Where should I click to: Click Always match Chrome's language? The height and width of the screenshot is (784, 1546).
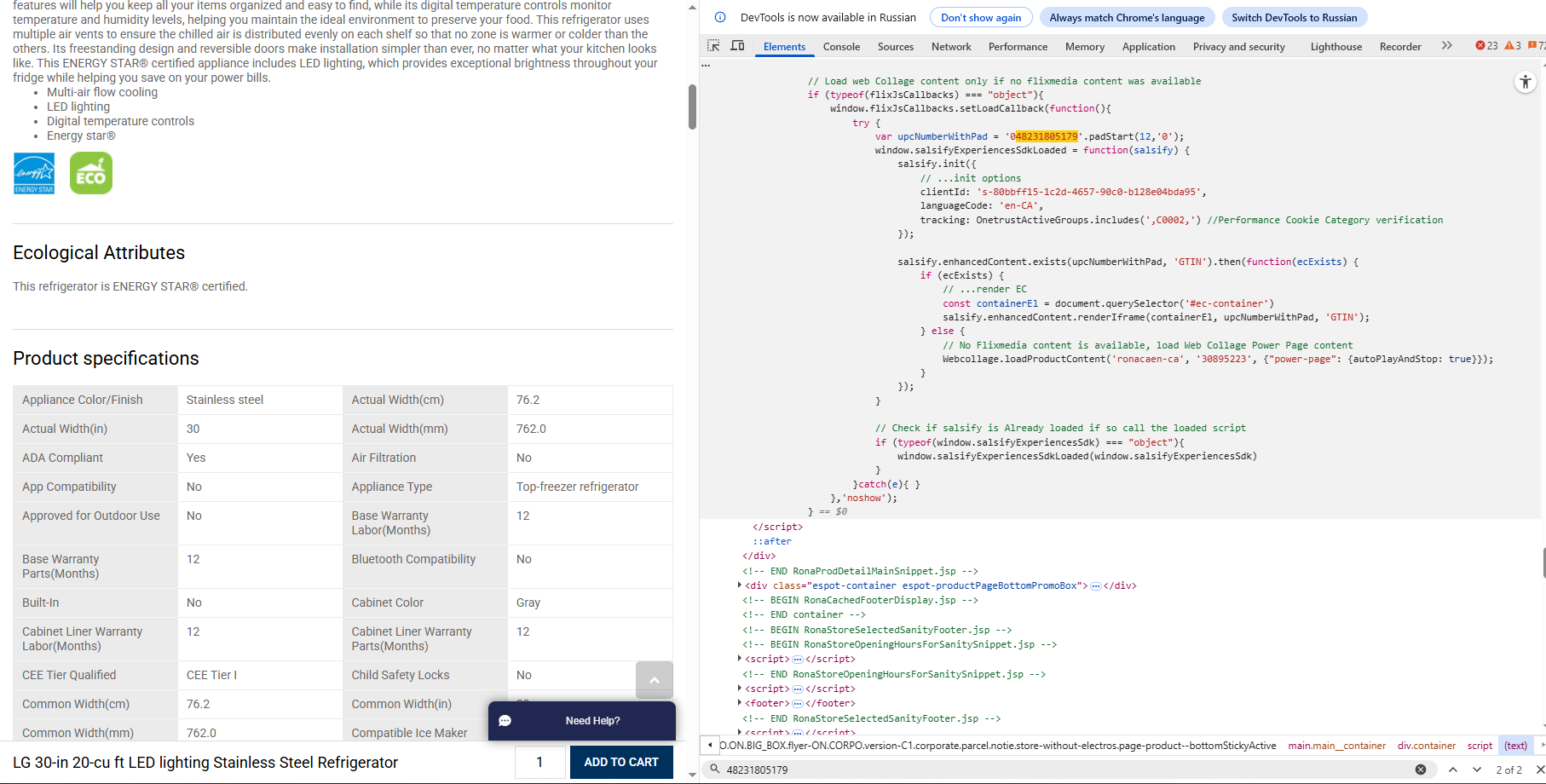[x=1127, y=17]
